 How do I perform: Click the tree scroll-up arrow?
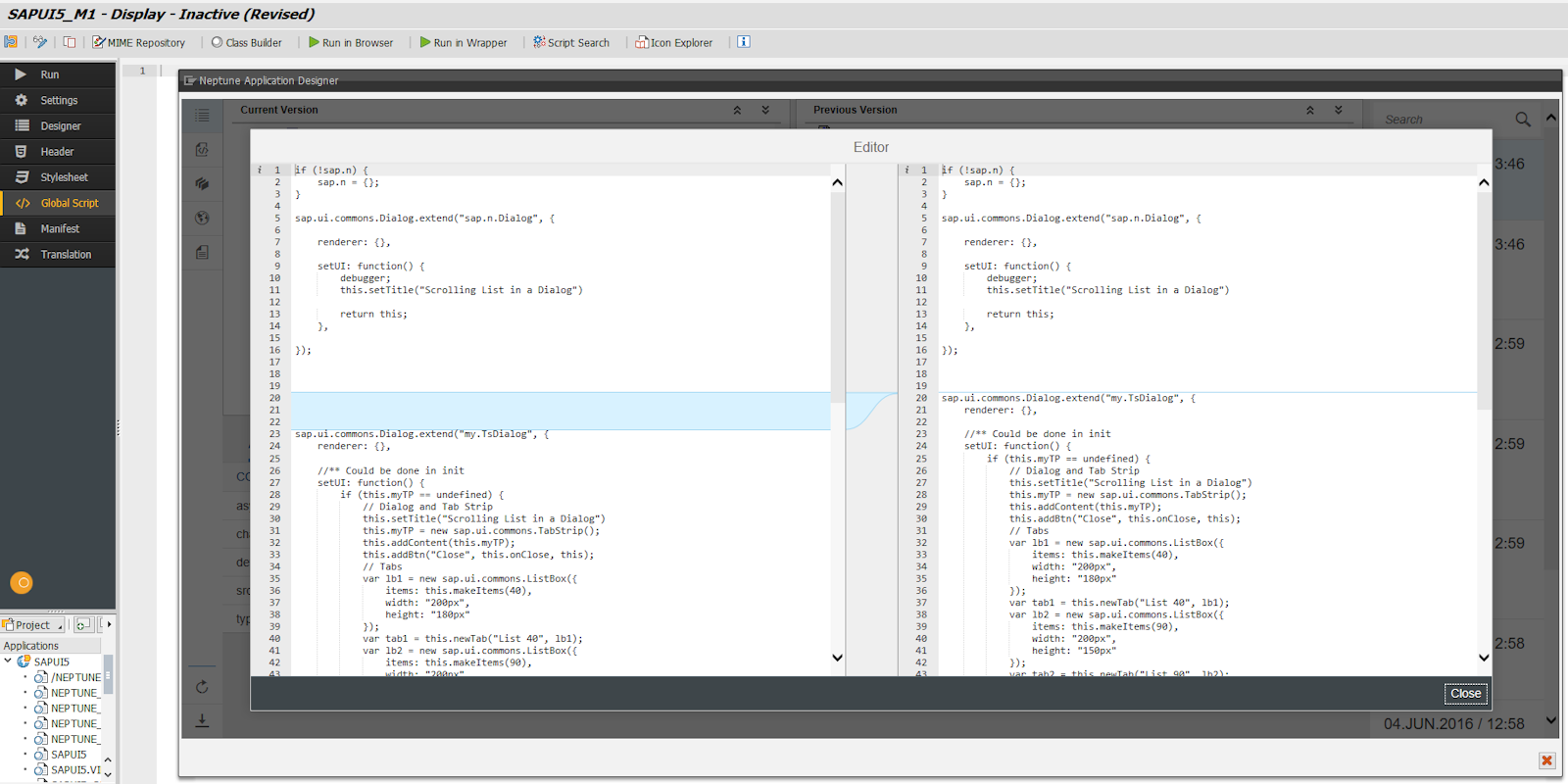point(108,759)
